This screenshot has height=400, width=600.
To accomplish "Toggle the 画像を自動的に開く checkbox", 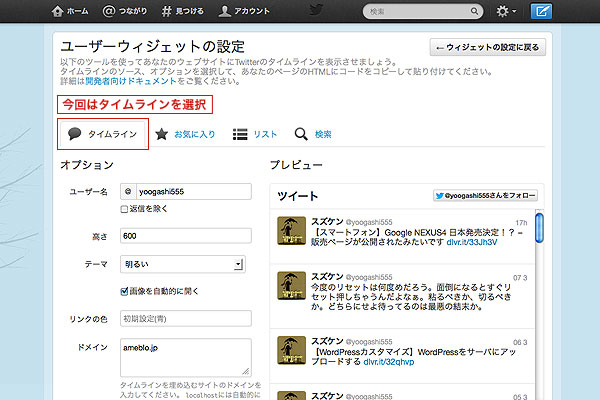I will point(124,291).
